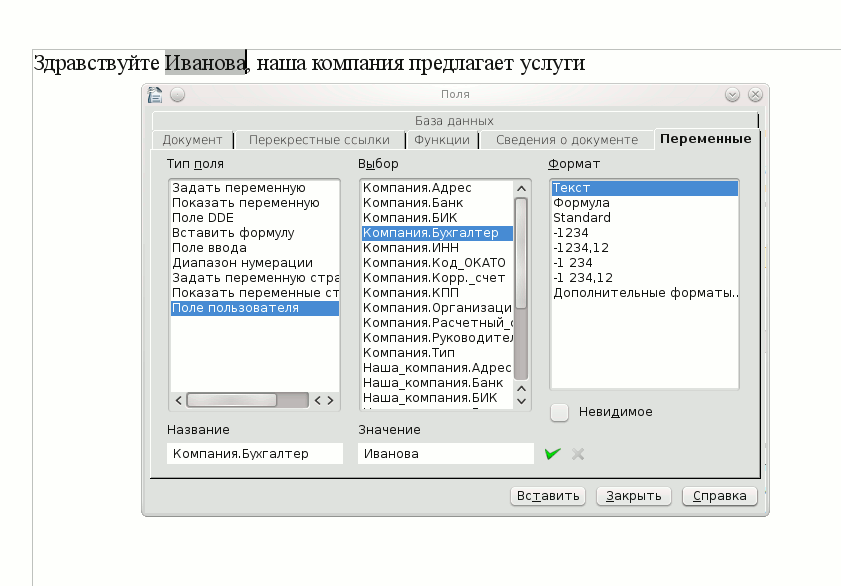Viewport: 841px width, 586px height.
Task: Click the up arrow of Выбор list scrollbar
Action: pos(520,188)
